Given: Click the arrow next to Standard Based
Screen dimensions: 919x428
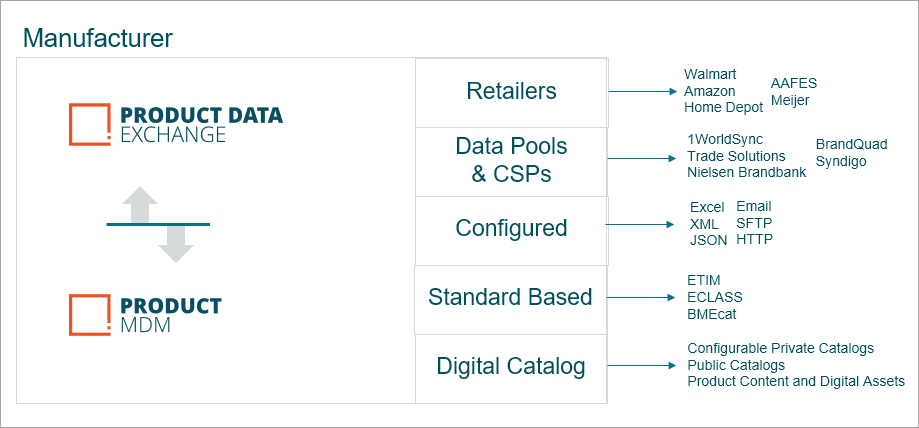Looking at the screenshot, I should (642, 297).
